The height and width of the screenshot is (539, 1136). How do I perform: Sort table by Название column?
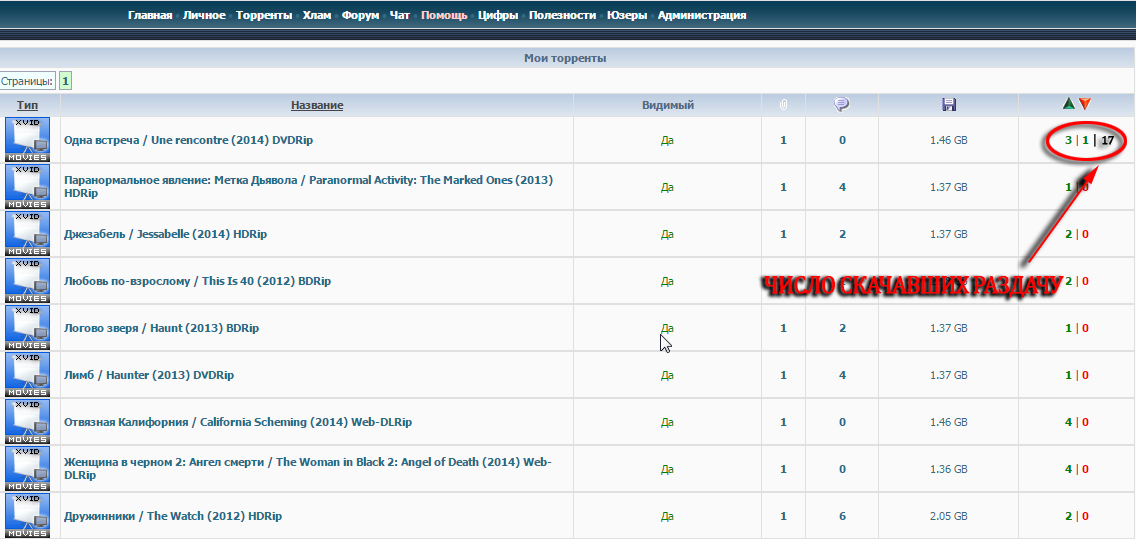tap(317, 106)
